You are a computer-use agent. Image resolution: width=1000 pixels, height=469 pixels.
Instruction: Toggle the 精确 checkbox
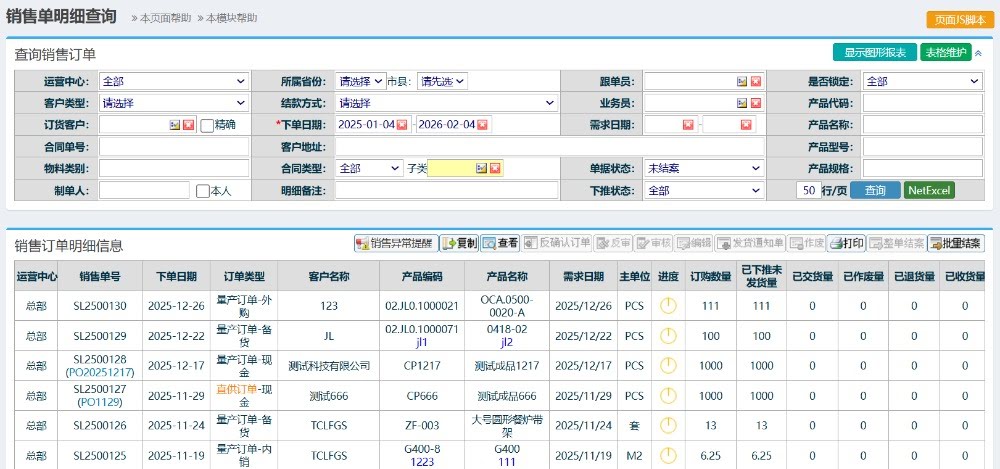pyautogui.click(x=207, y=125)
